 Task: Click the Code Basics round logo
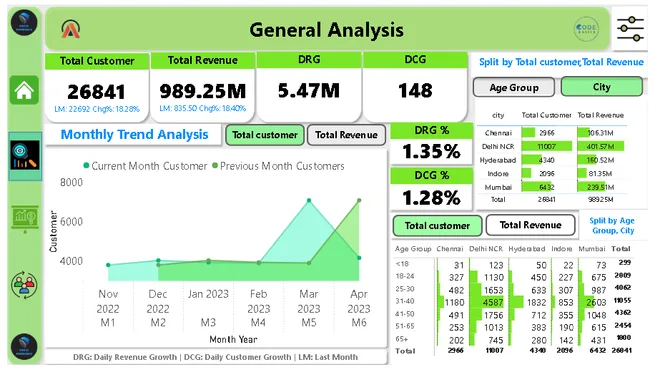(x=586, y=29)
